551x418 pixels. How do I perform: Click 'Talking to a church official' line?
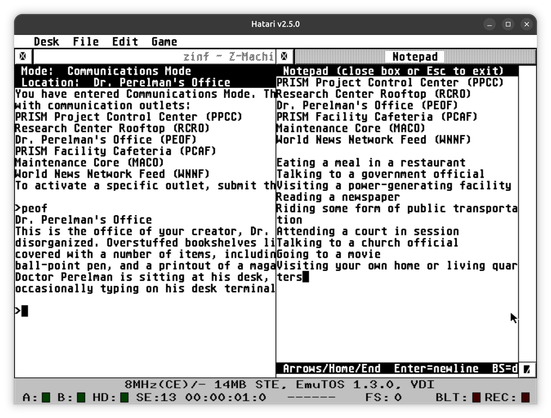[367, 243]
